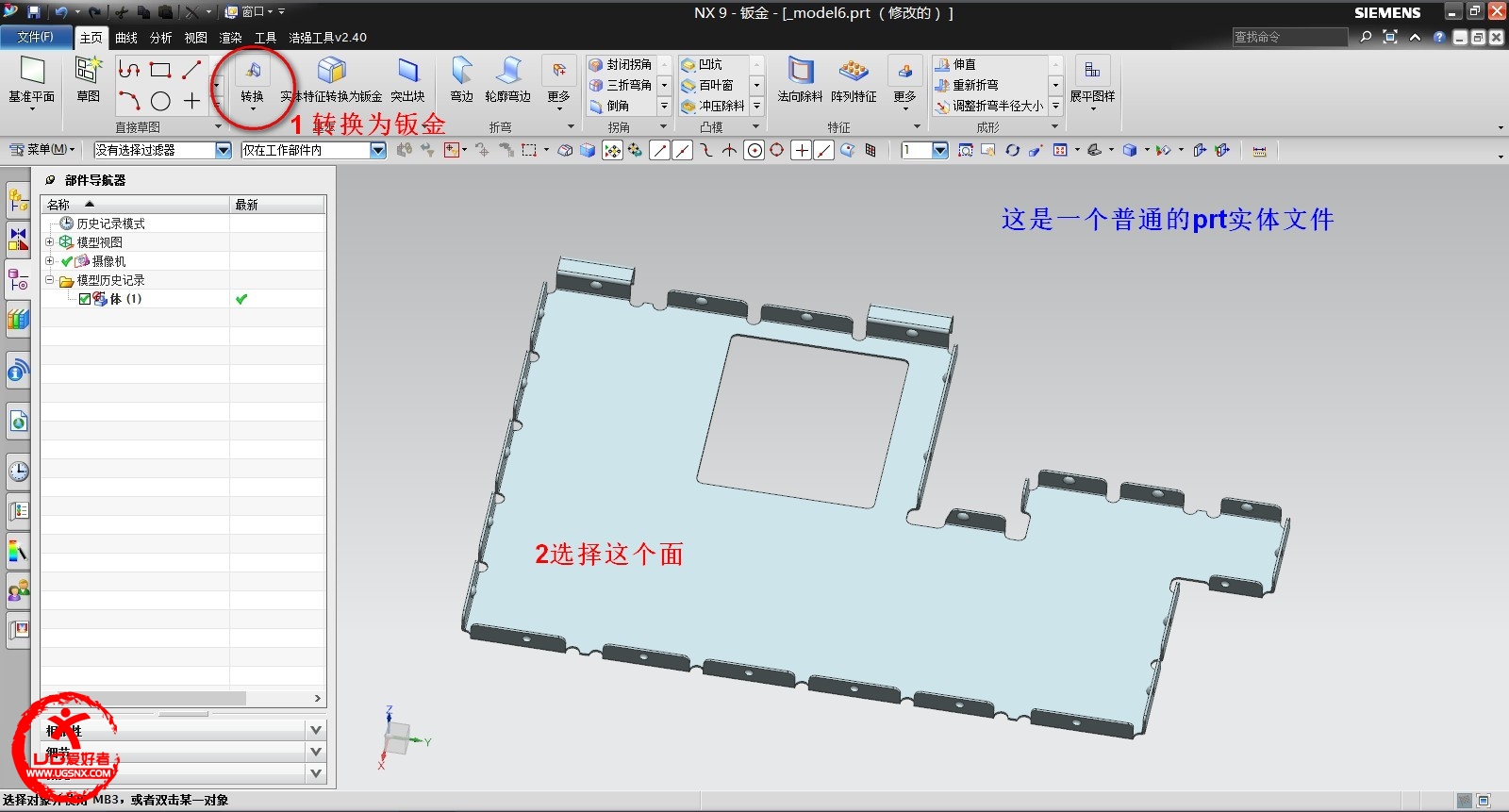Image resolution: width=1509 pixels, height=812 pixels.
Task: Select the arc sketch tool
Action: pyautogui.click(x=129, y=101)
